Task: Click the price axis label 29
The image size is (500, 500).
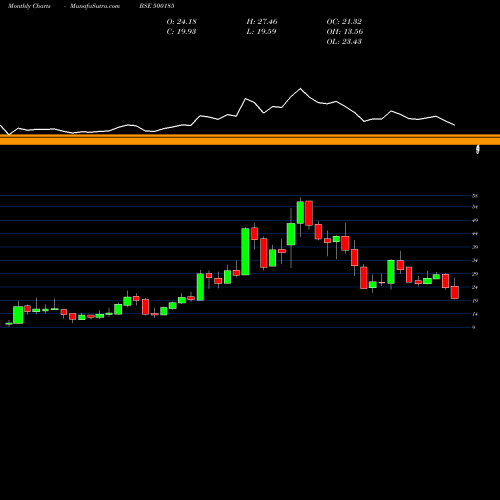Action: pyautogui.click(x=475, y=274)
